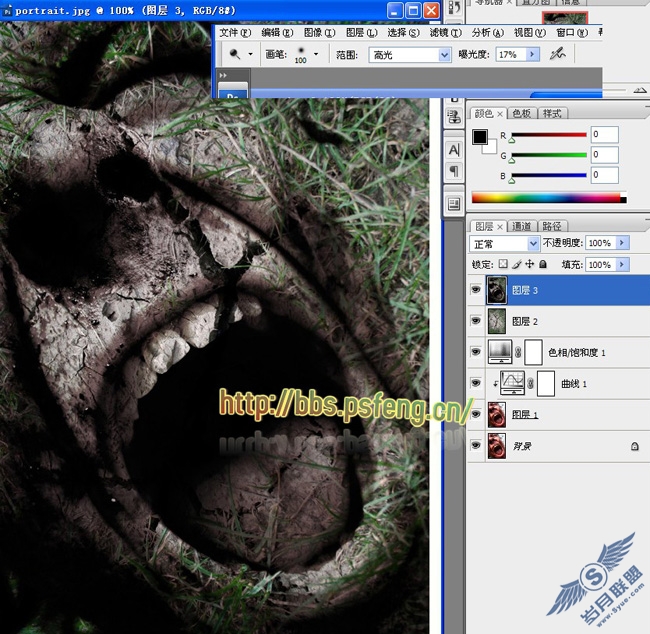
Task: Hide 曲线 1 layer eye icon
Action: tap(476, 383)
